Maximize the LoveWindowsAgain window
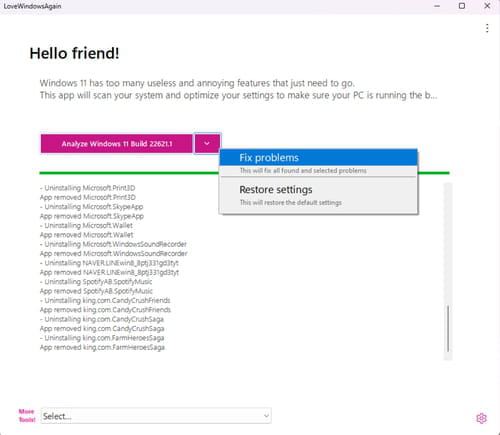Screen dimensions: 500x435 point(462,6)
